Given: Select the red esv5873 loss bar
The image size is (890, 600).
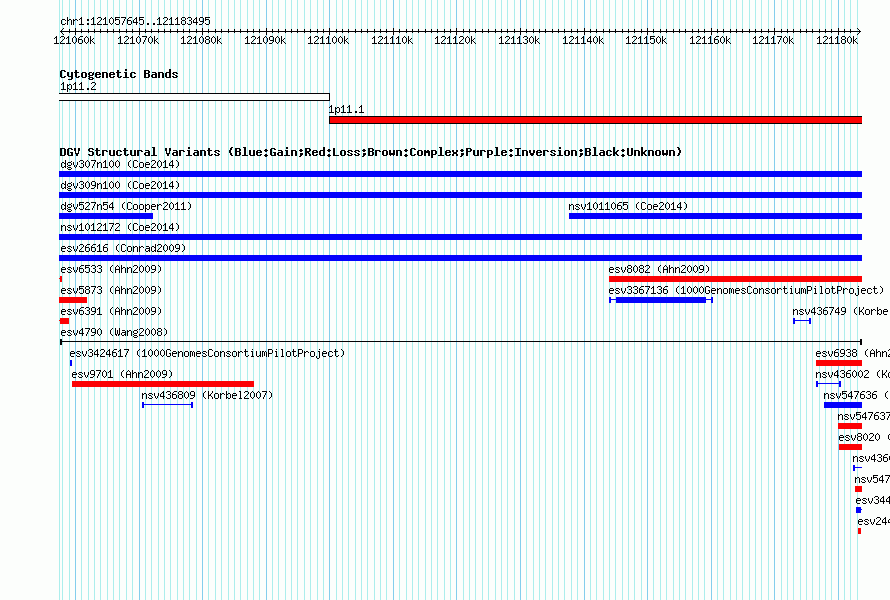Looking at the screenshot, I should (x=73, y=300).
